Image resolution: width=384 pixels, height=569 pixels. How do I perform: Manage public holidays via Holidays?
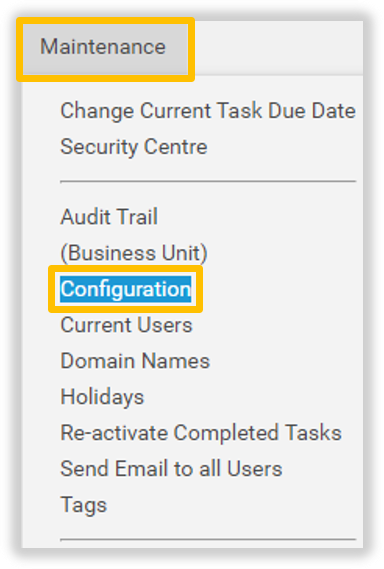(102, 397)
